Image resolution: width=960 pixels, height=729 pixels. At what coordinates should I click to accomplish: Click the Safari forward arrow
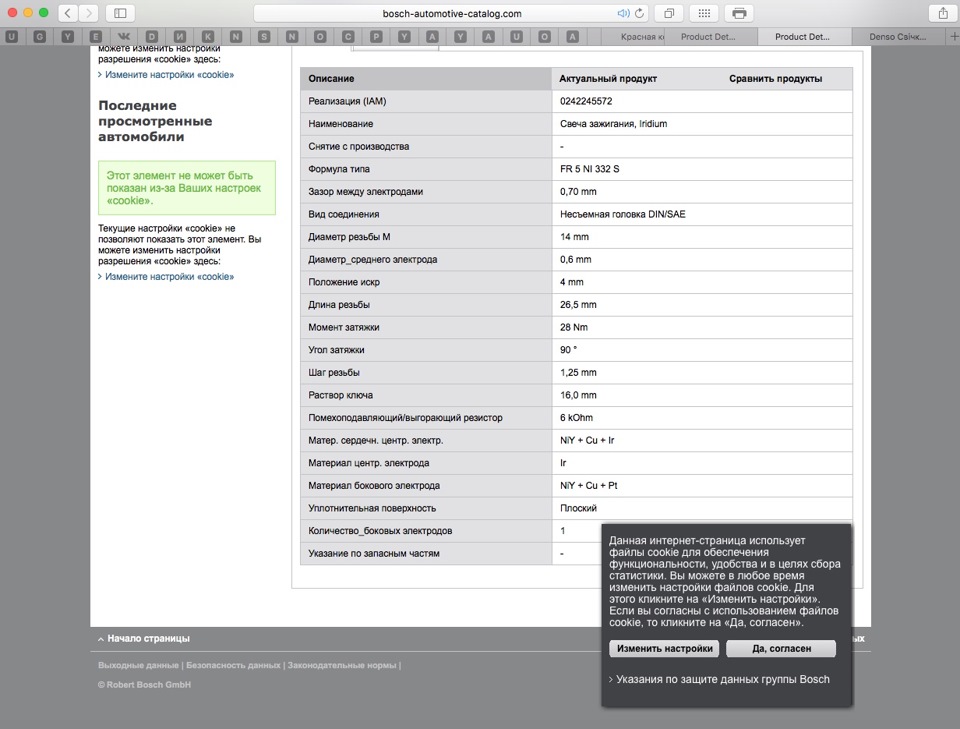pyautogui.click(x=89, y=13)
